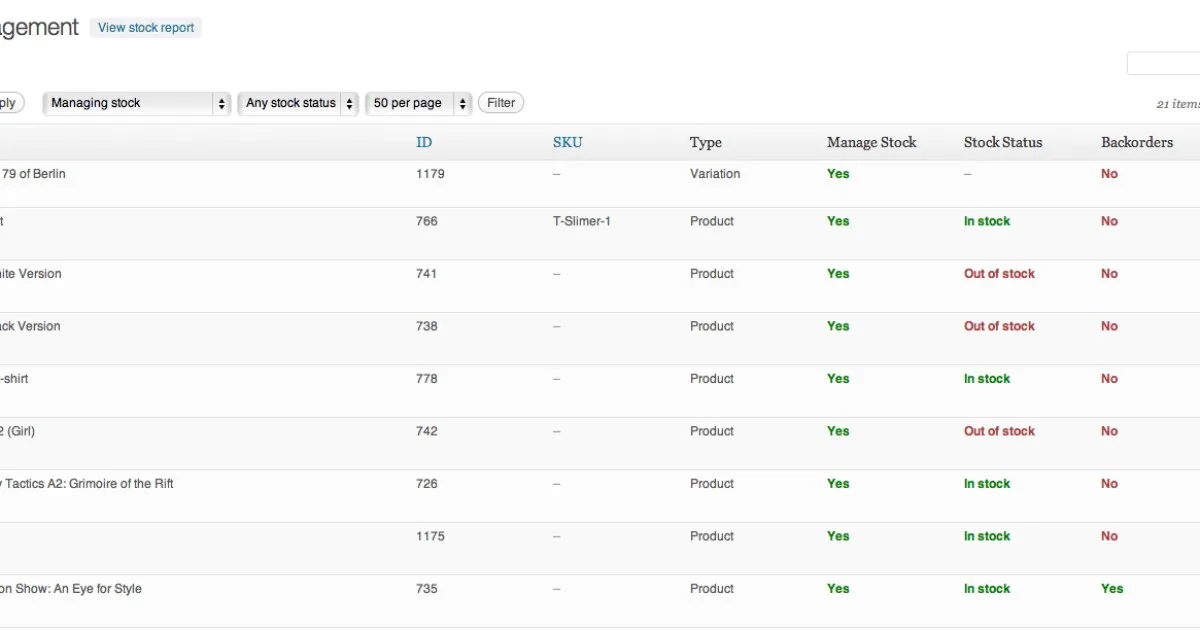Click Product type for ID 741

712,274
